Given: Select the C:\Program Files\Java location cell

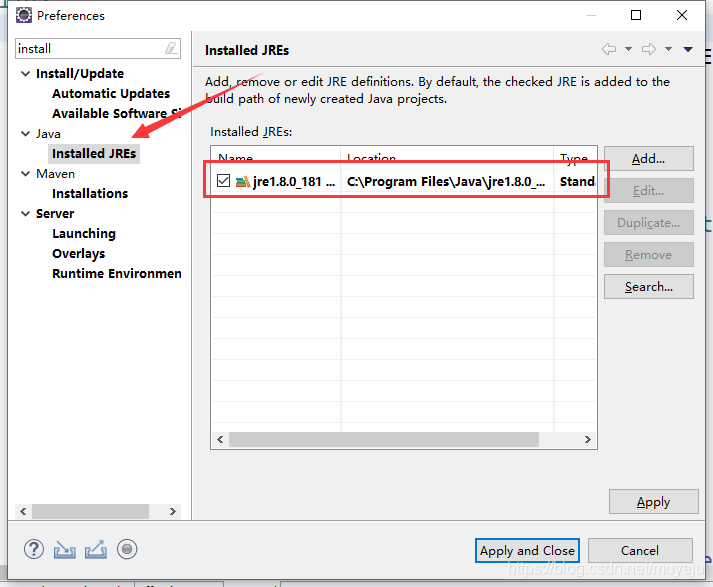Looking at the screenshot, I should pos(446,181).
